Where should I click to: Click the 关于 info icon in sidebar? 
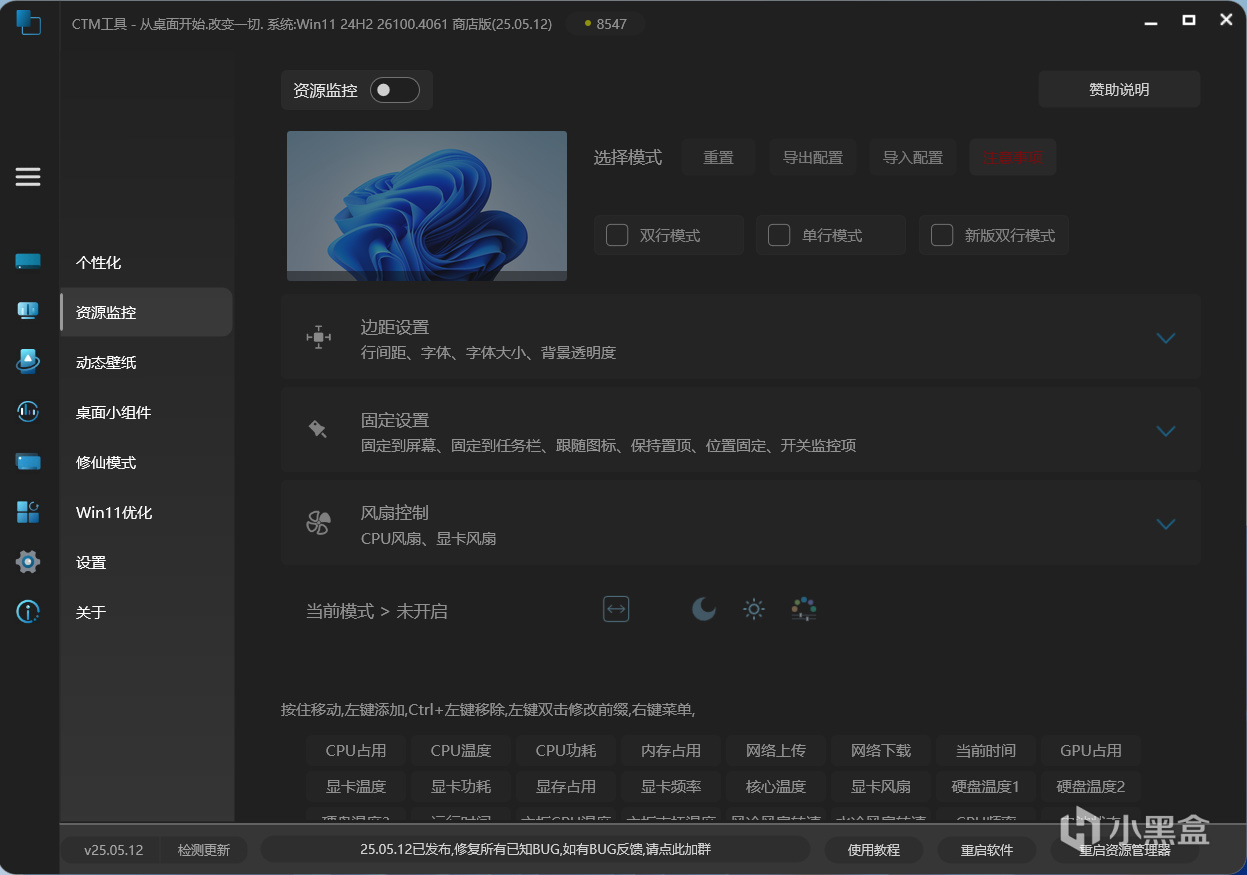pos(28,611)
